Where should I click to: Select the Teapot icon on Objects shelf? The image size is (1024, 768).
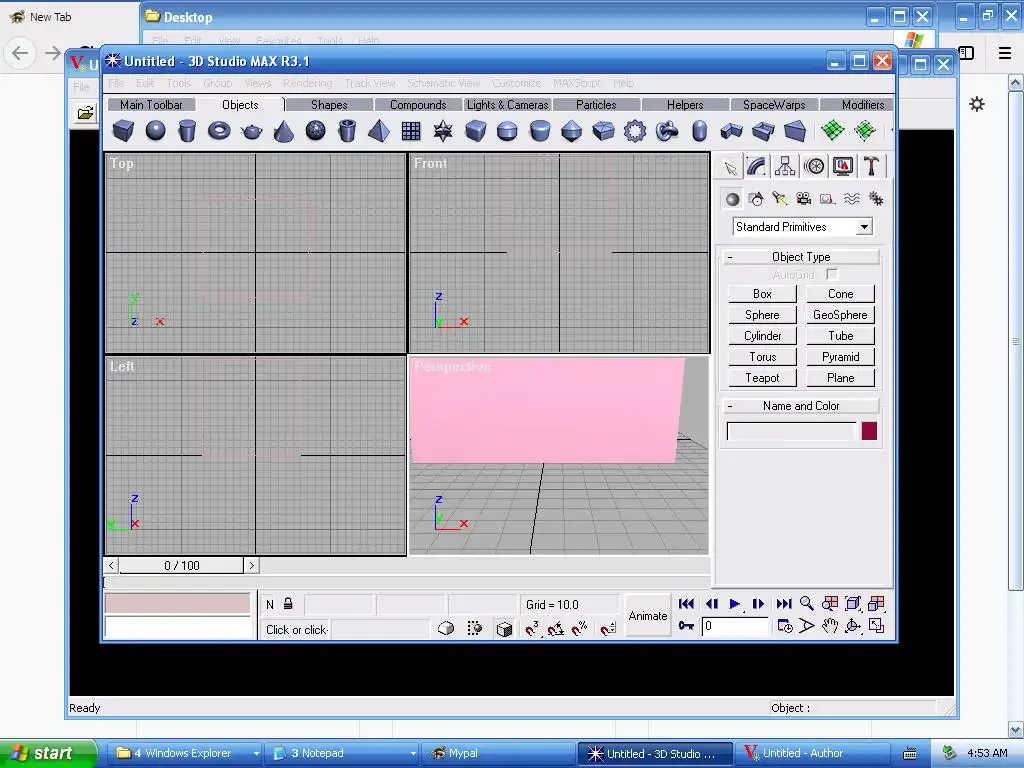pos(251,131)
